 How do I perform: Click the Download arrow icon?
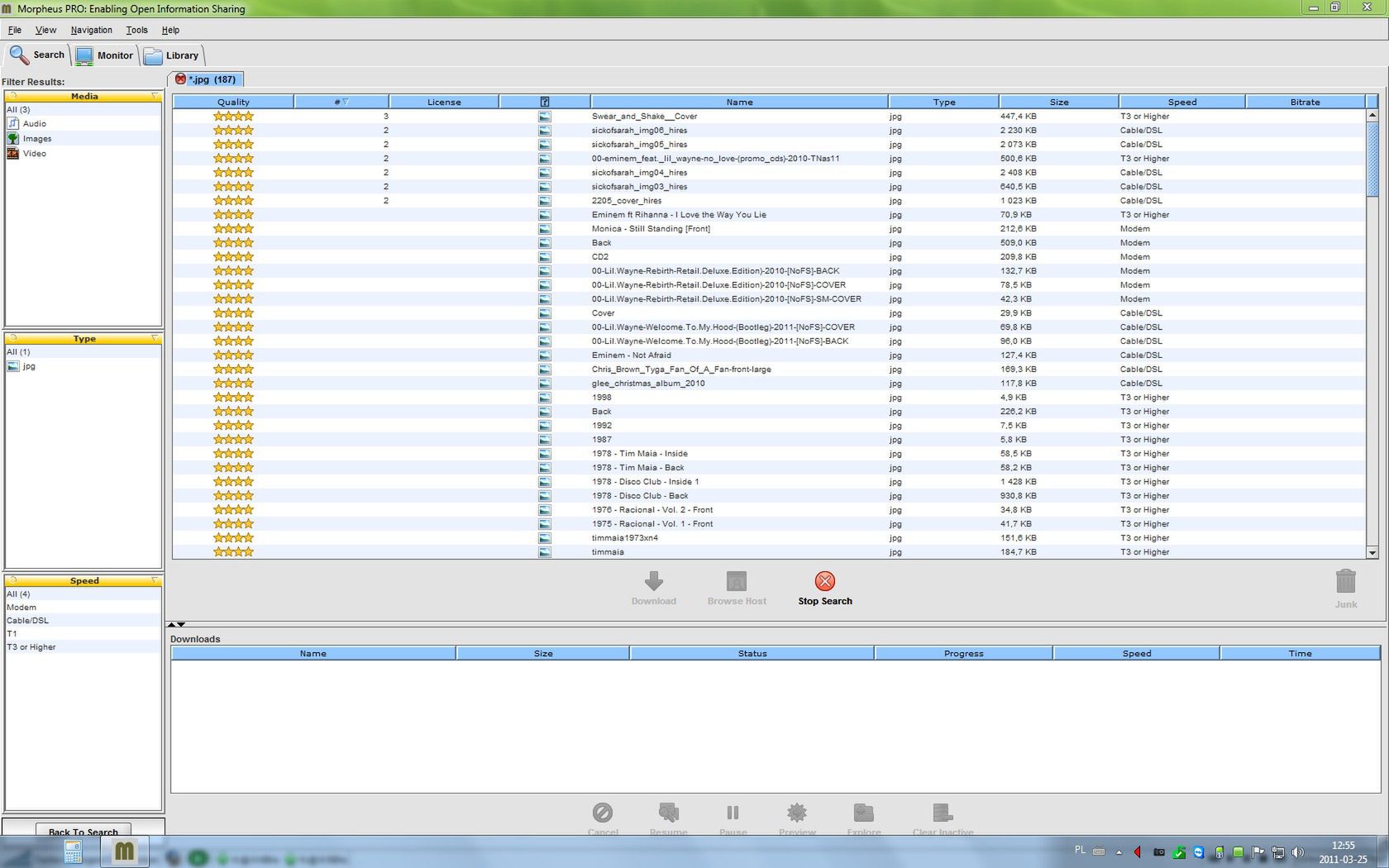(653, 581)
